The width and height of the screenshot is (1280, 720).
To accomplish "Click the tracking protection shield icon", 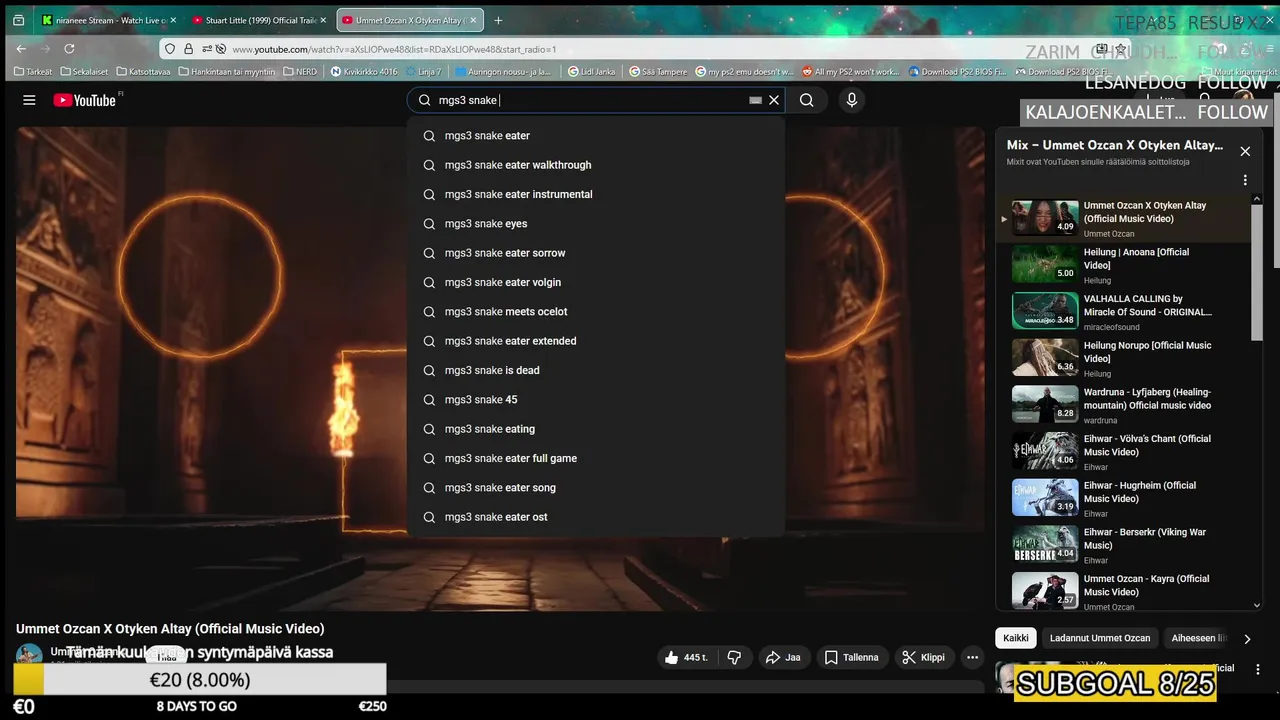I will tap(170, 49).
